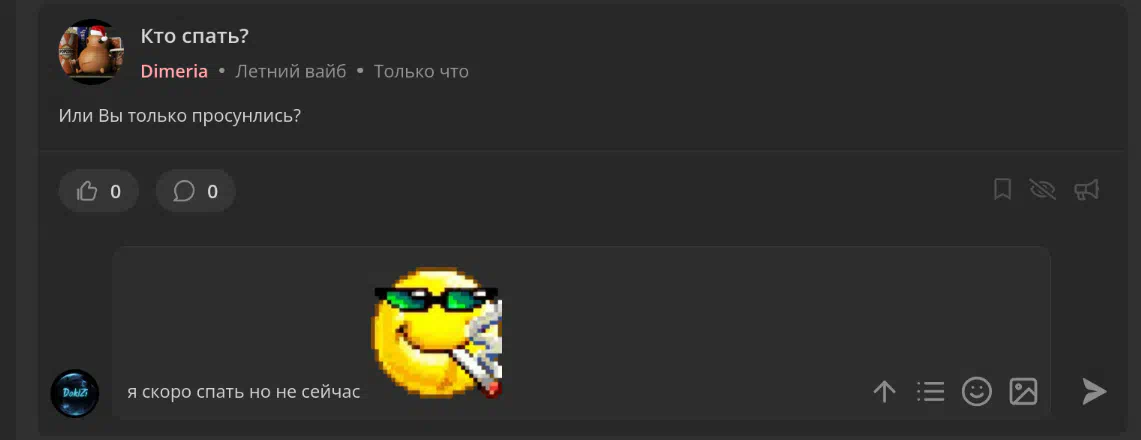Bookmark the post "Кто спать?"
This screenshot has height=440, width=1141.
[x=1003, y=190]
